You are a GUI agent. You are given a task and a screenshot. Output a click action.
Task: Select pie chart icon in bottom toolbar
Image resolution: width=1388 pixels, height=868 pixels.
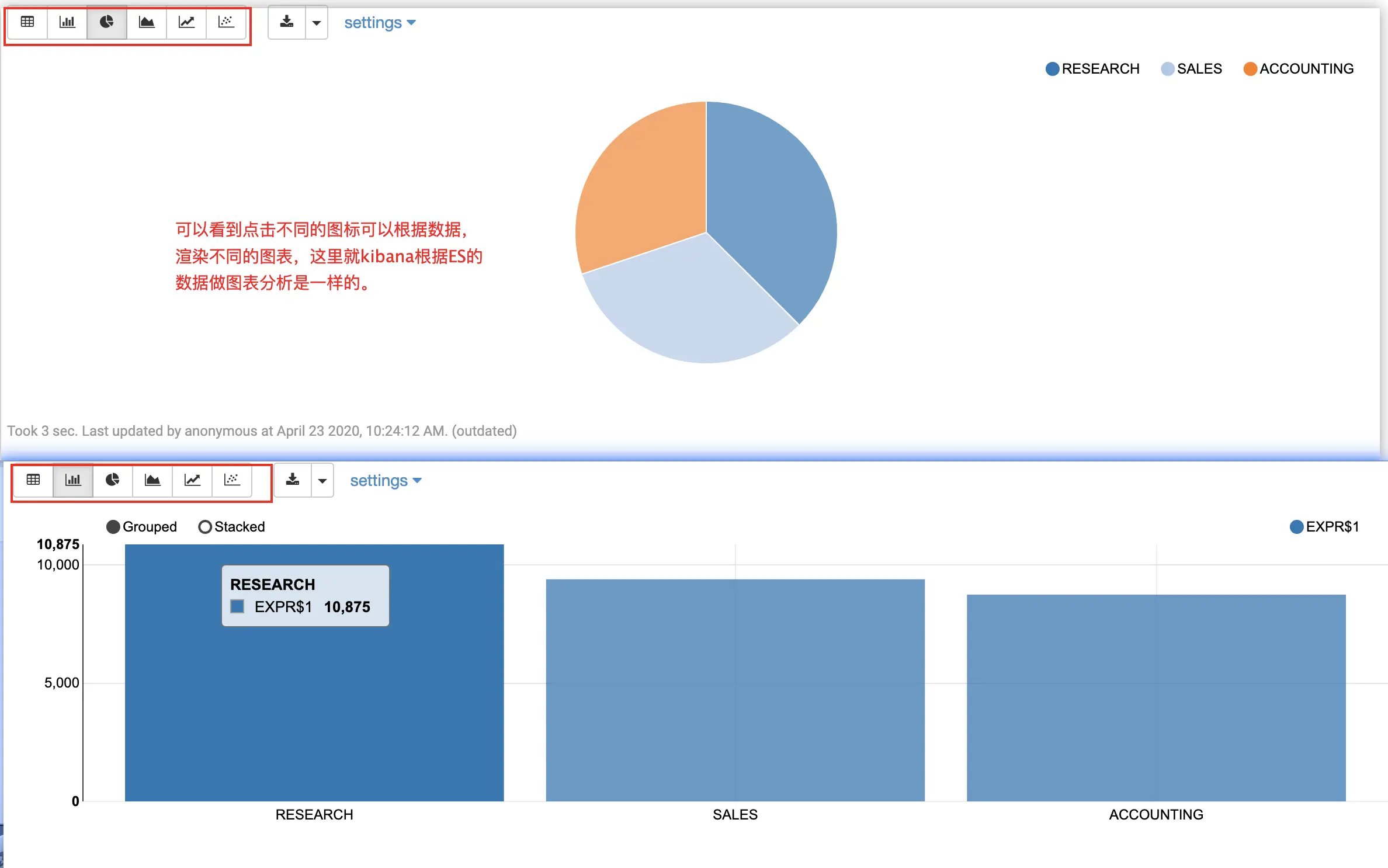[x=112, y=480]
